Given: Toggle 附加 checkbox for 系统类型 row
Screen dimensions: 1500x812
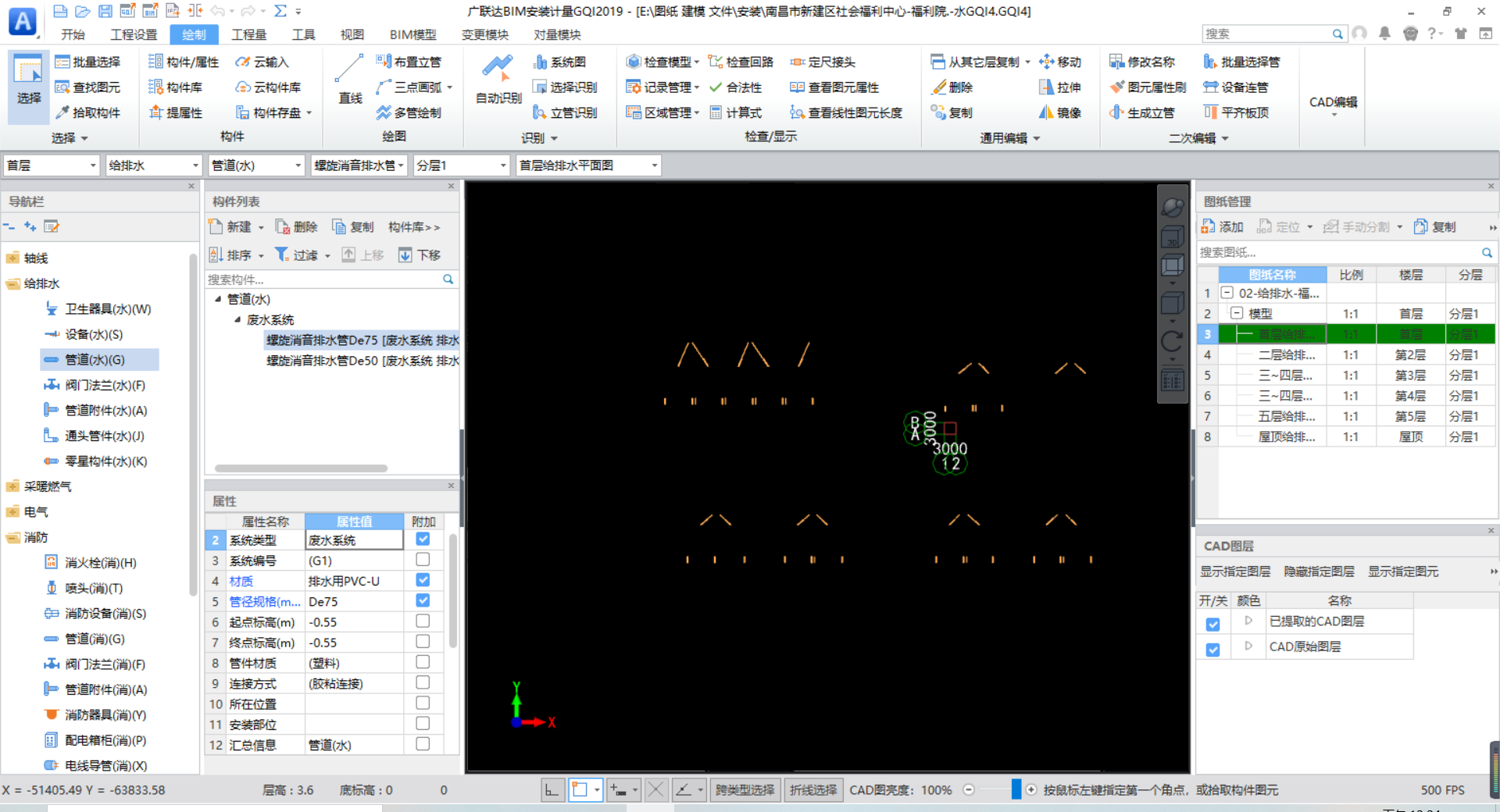Looking at the screenshot, I should [x=423, y=539].
